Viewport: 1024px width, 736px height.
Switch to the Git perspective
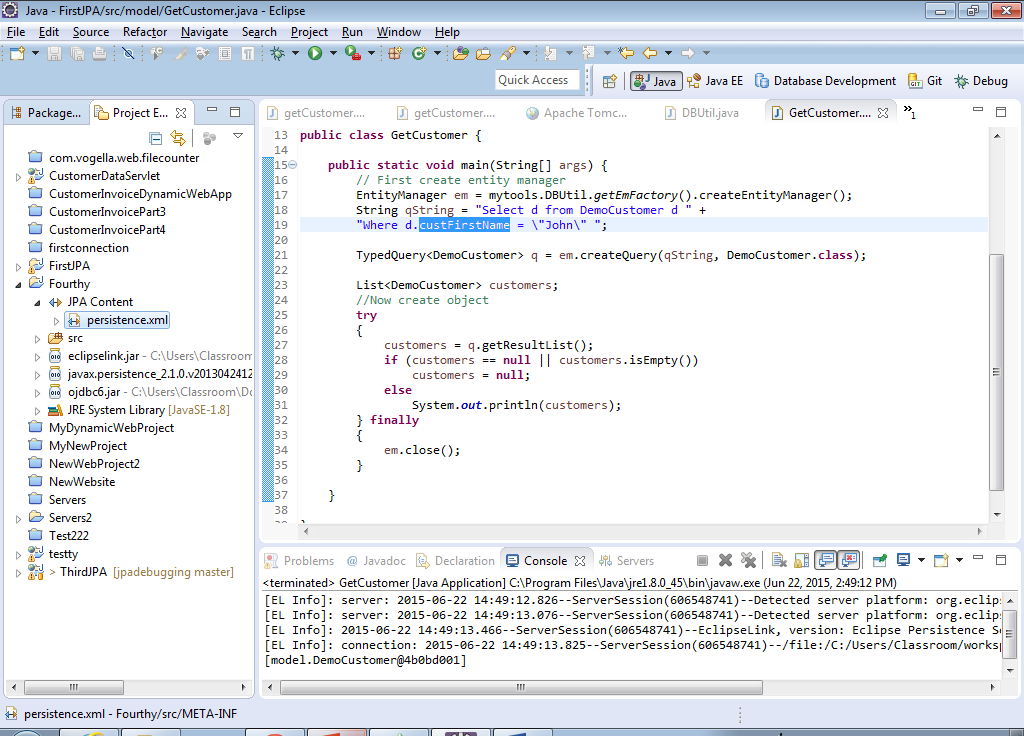(925, 81)
